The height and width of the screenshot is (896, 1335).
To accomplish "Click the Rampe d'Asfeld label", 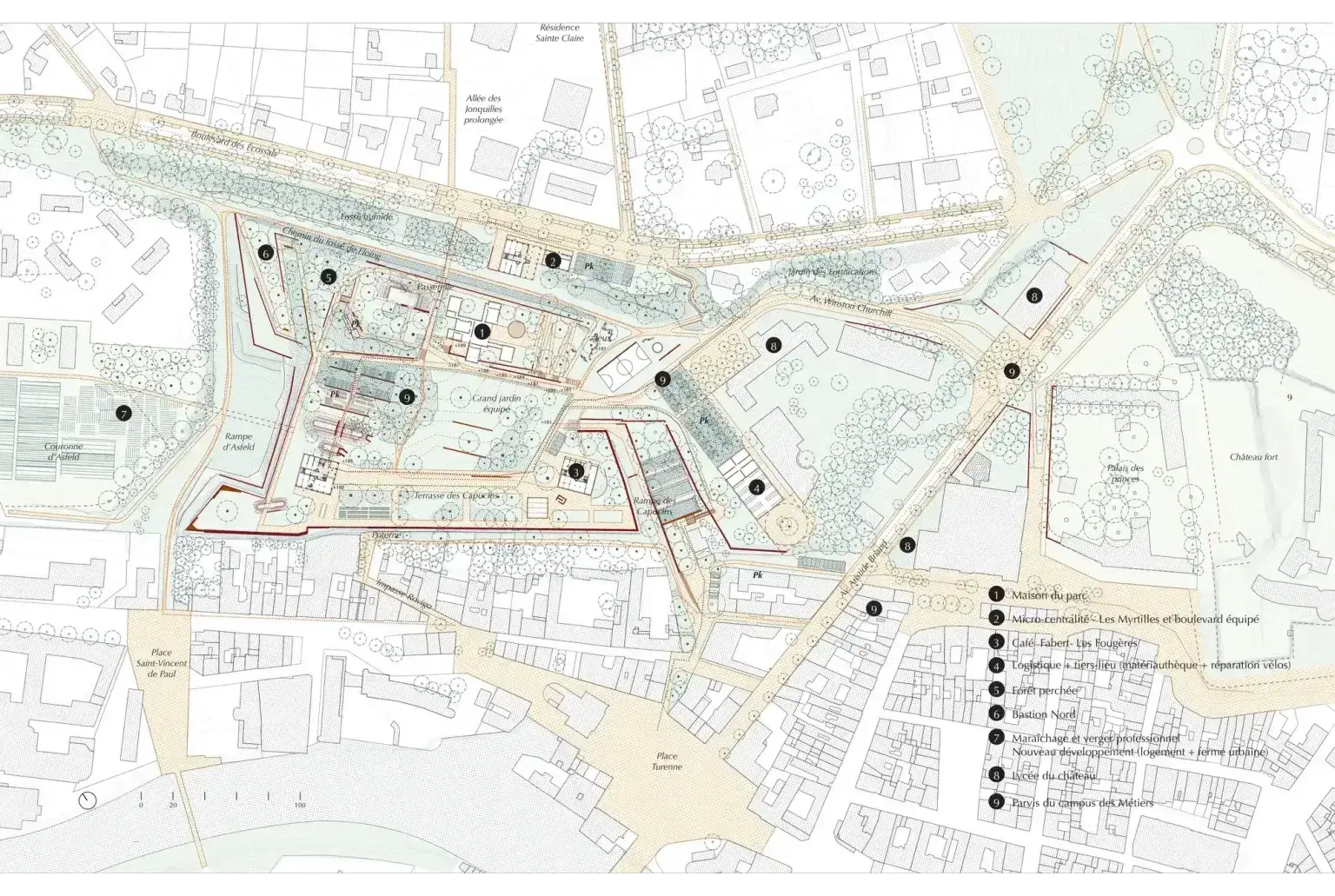I will coord(238,441).
